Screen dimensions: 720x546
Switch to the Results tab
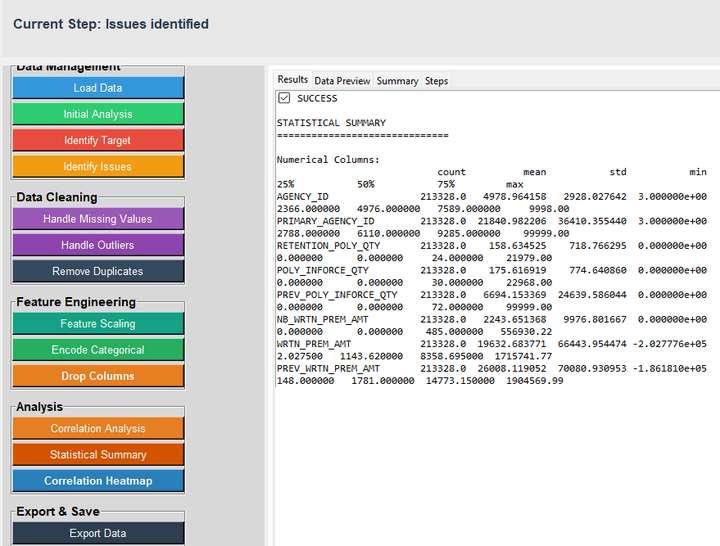[x=292, y=80]
